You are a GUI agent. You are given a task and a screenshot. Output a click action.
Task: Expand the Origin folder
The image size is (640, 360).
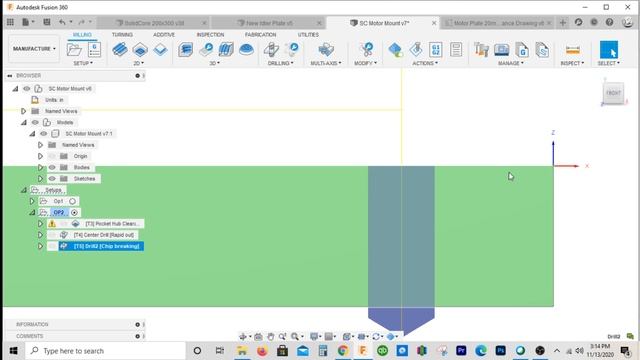(x=40, y=156)
